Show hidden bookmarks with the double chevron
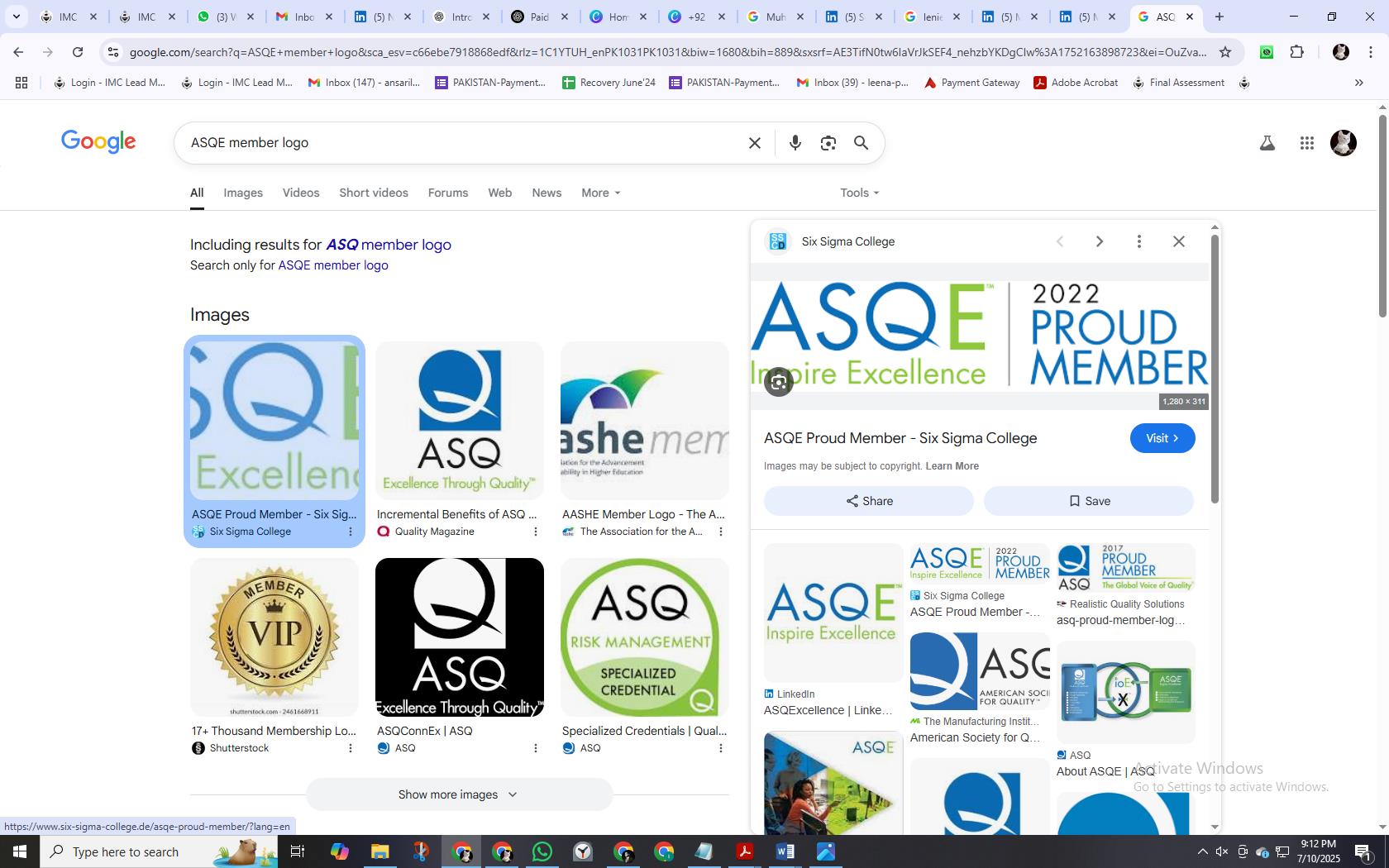This screenshot has width=1389, height=868. point(1358,83)
